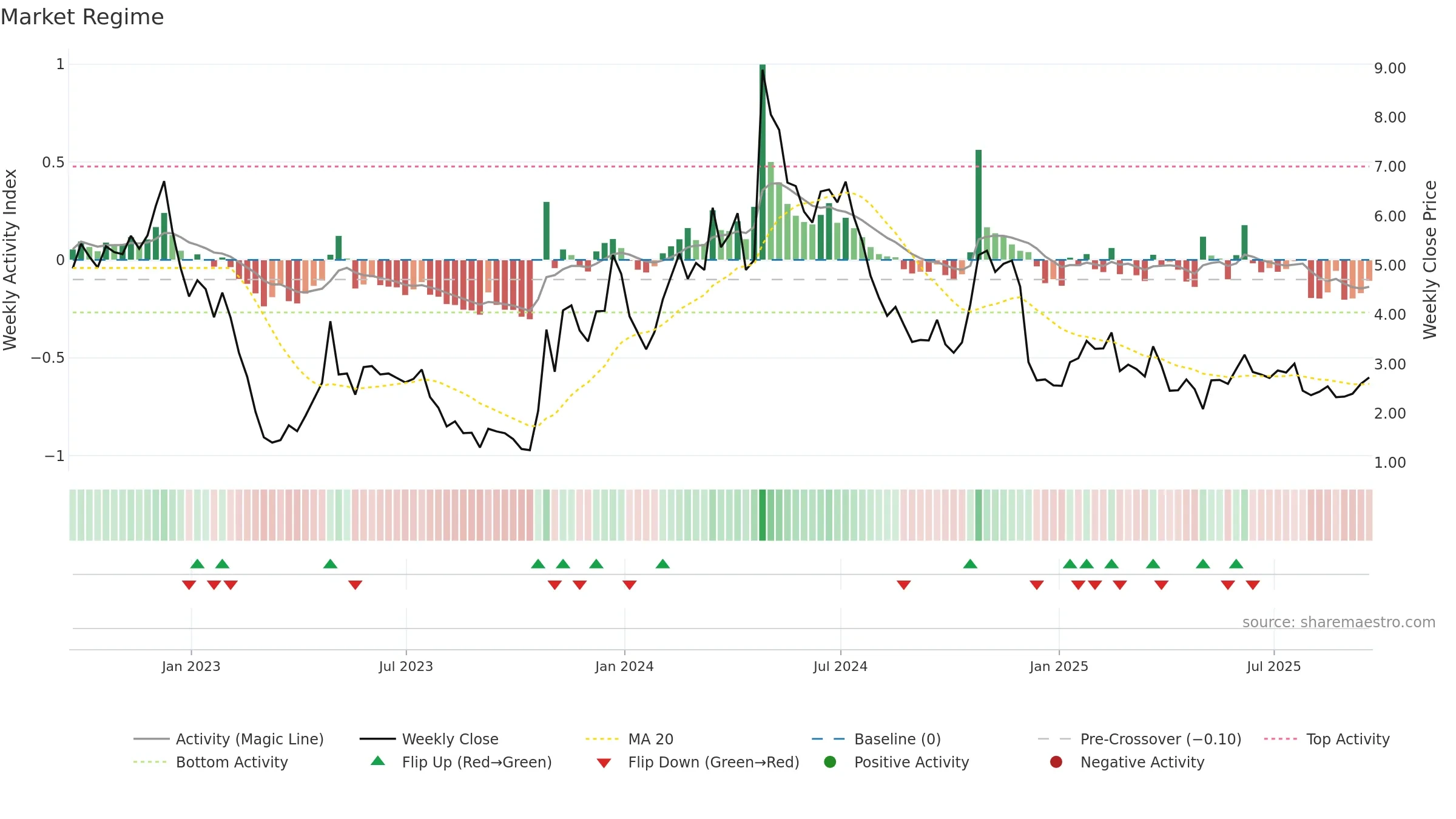Click the 4.00 price axis tick

coord(1390,314)
